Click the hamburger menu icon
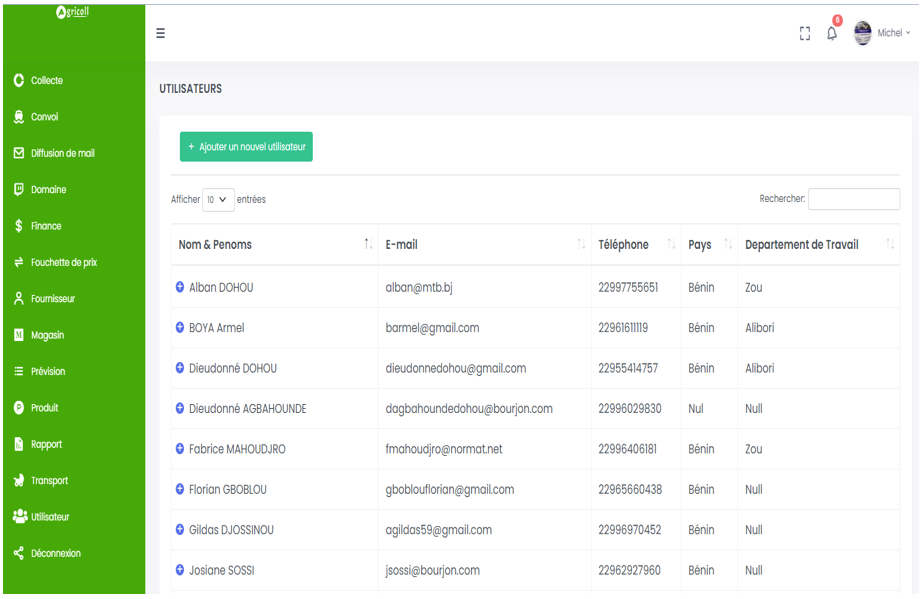 click(x=160, y=33)
